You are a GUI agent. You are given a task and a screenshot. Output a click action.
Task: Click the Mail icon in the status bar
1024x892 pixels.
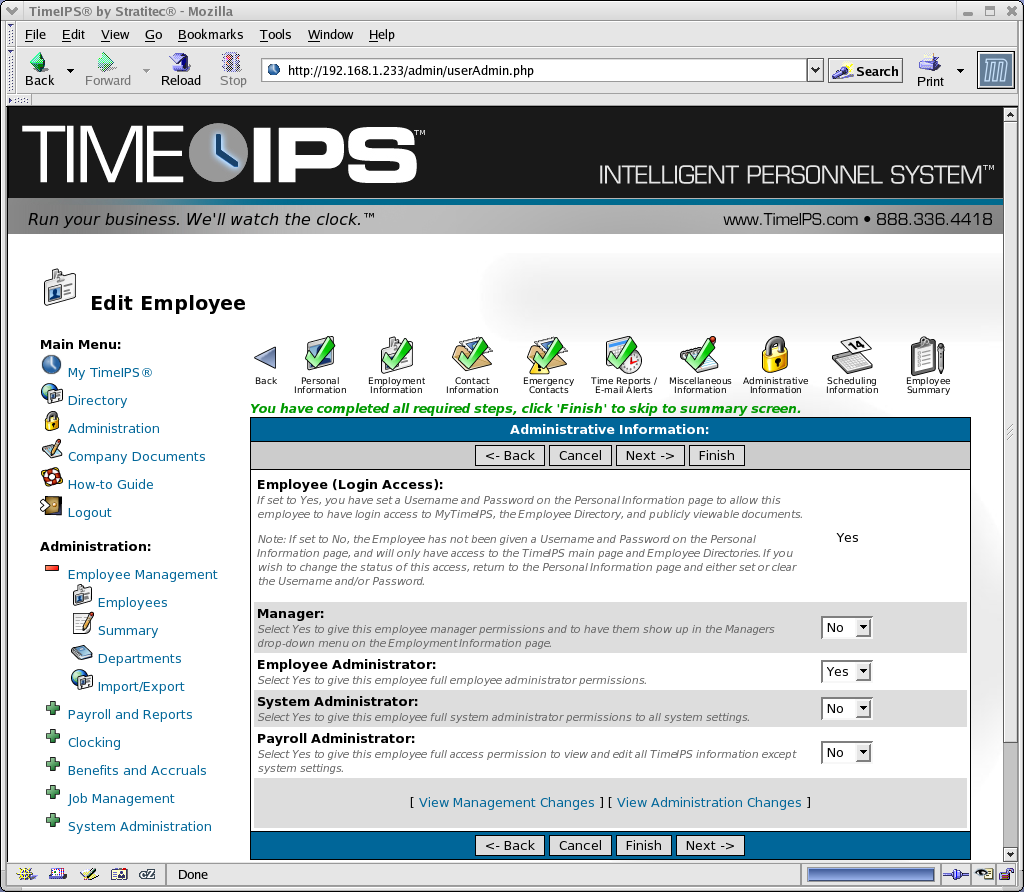pyautogui.click(x=57, y=874)
